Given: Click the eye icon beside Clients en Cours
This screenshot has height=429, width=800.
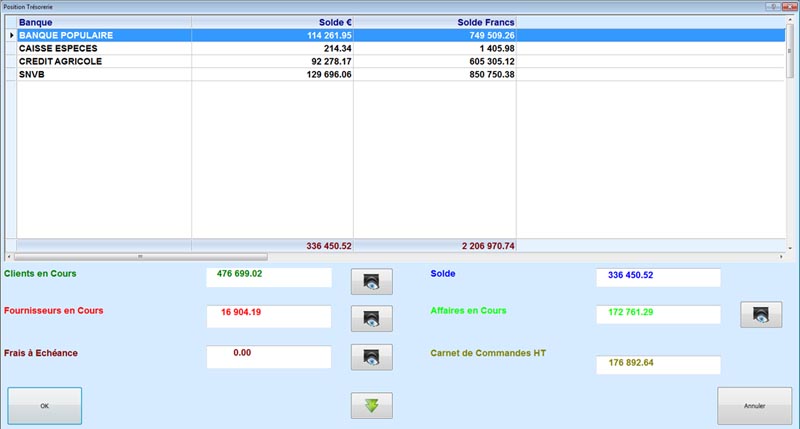Looking at the screenshot, I should (x=371, y=281).
